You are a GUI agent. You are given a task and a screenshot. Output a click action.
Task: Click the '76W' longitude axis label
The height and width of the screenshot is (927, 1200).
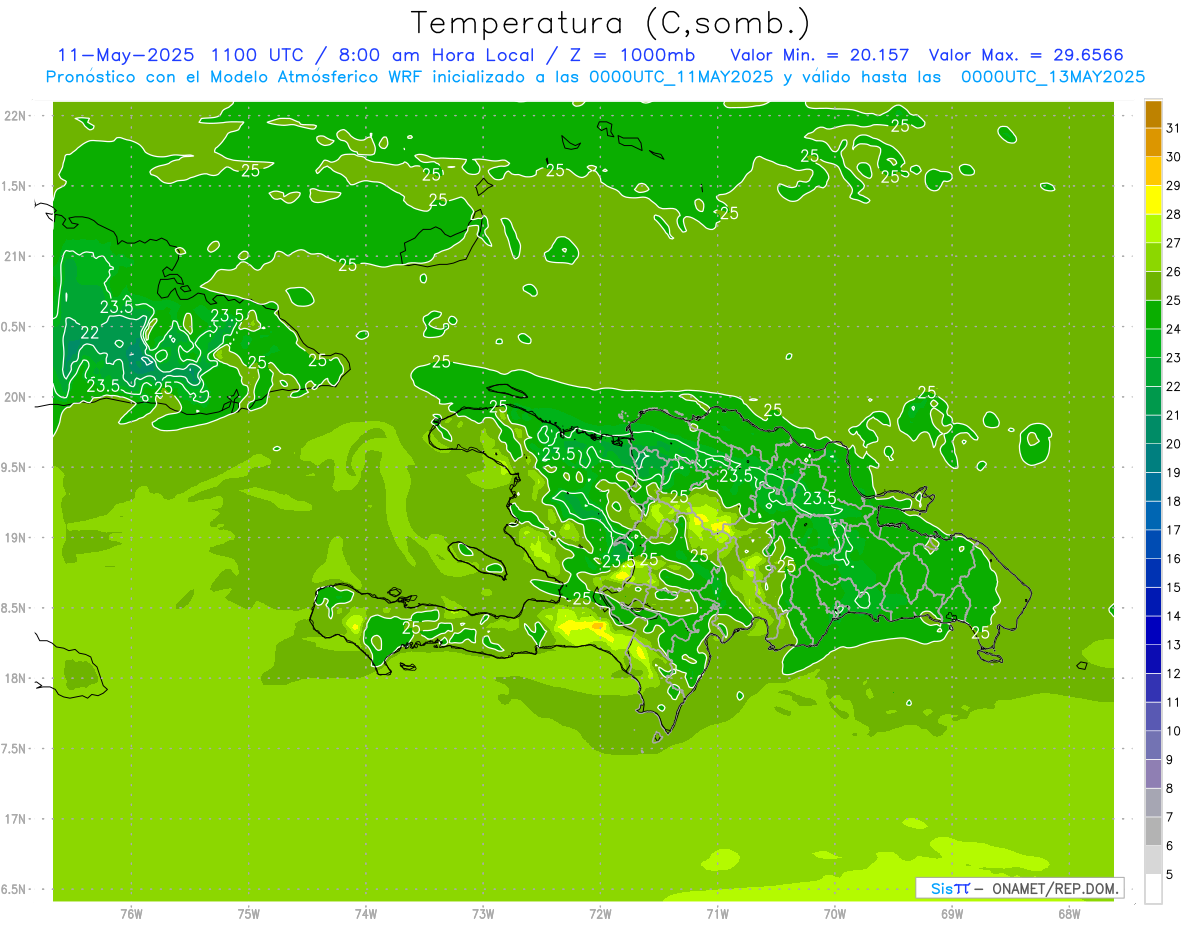(x=131, y=913)
